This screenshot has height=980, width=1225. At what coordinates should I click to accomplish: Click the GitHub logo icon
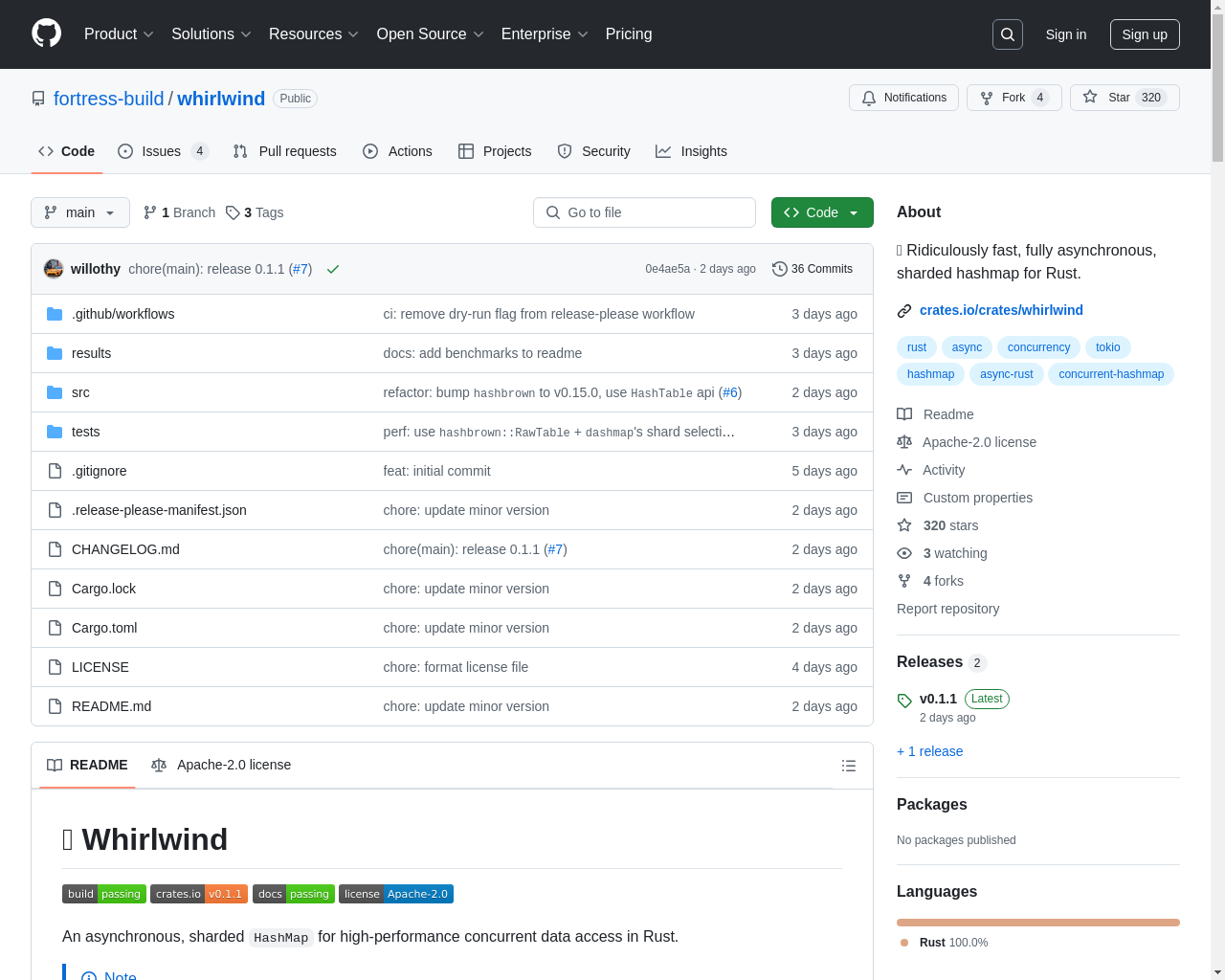pos(46,33)
